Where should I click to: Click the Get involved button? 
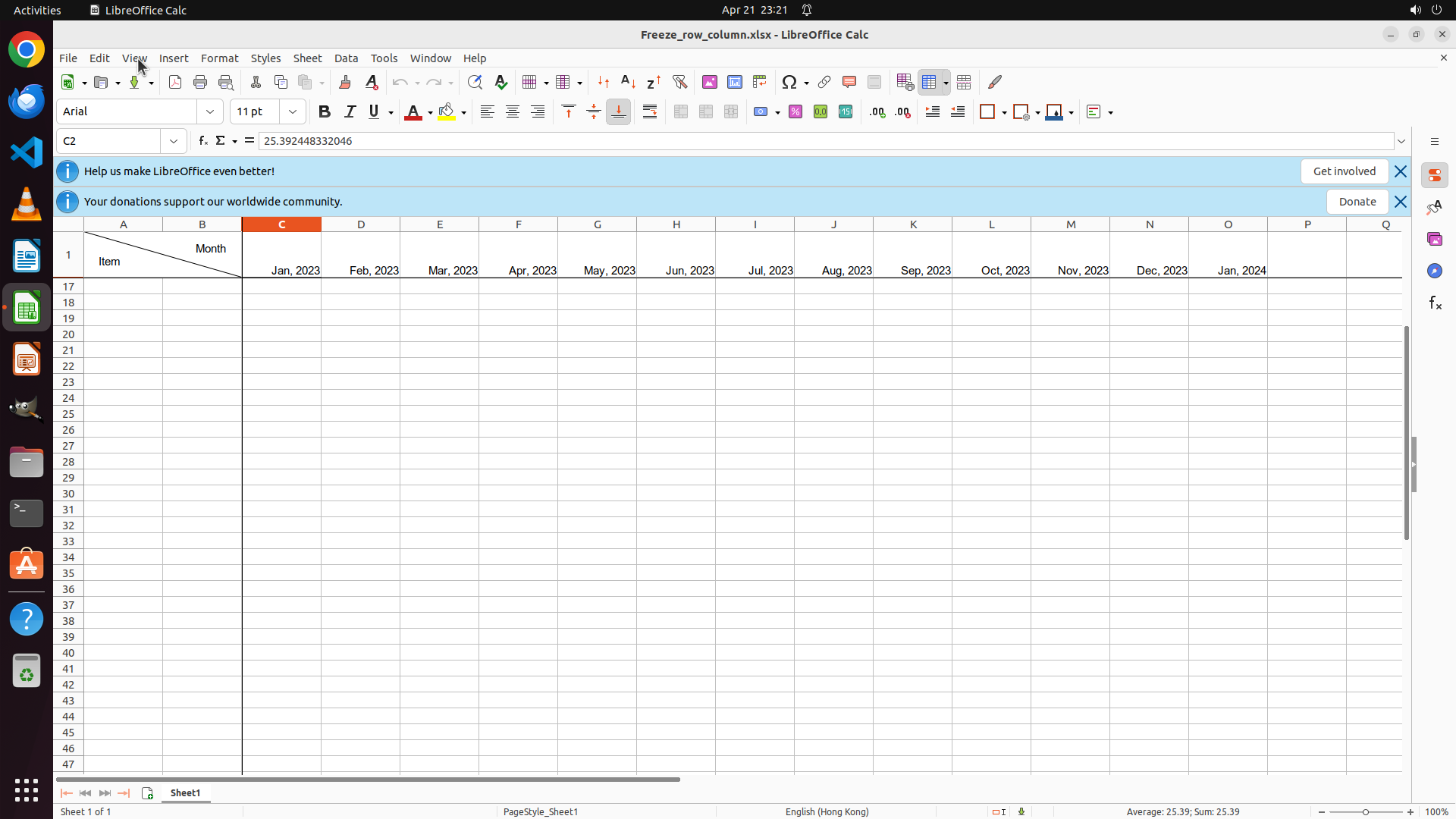pos(1344,171)
